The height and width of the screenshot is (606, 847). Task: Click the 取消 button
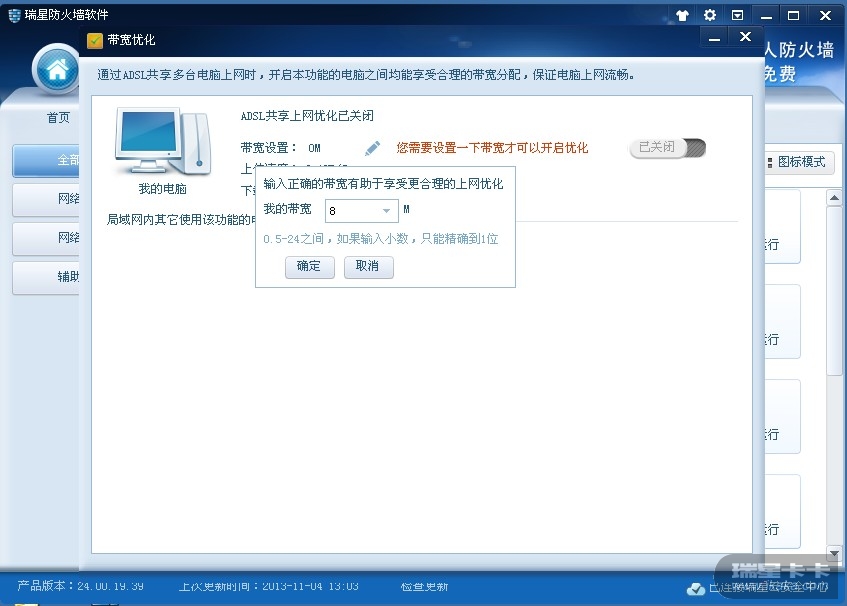(368, 266)
